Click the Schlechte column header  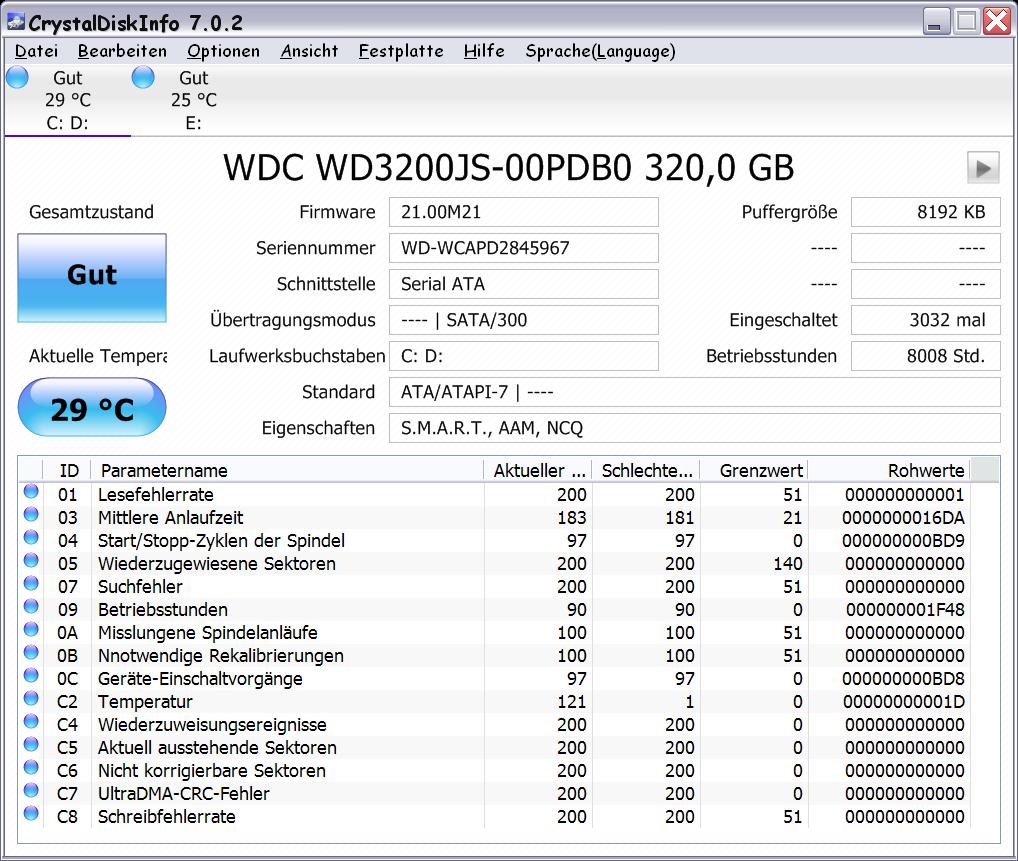pos(646,470)
